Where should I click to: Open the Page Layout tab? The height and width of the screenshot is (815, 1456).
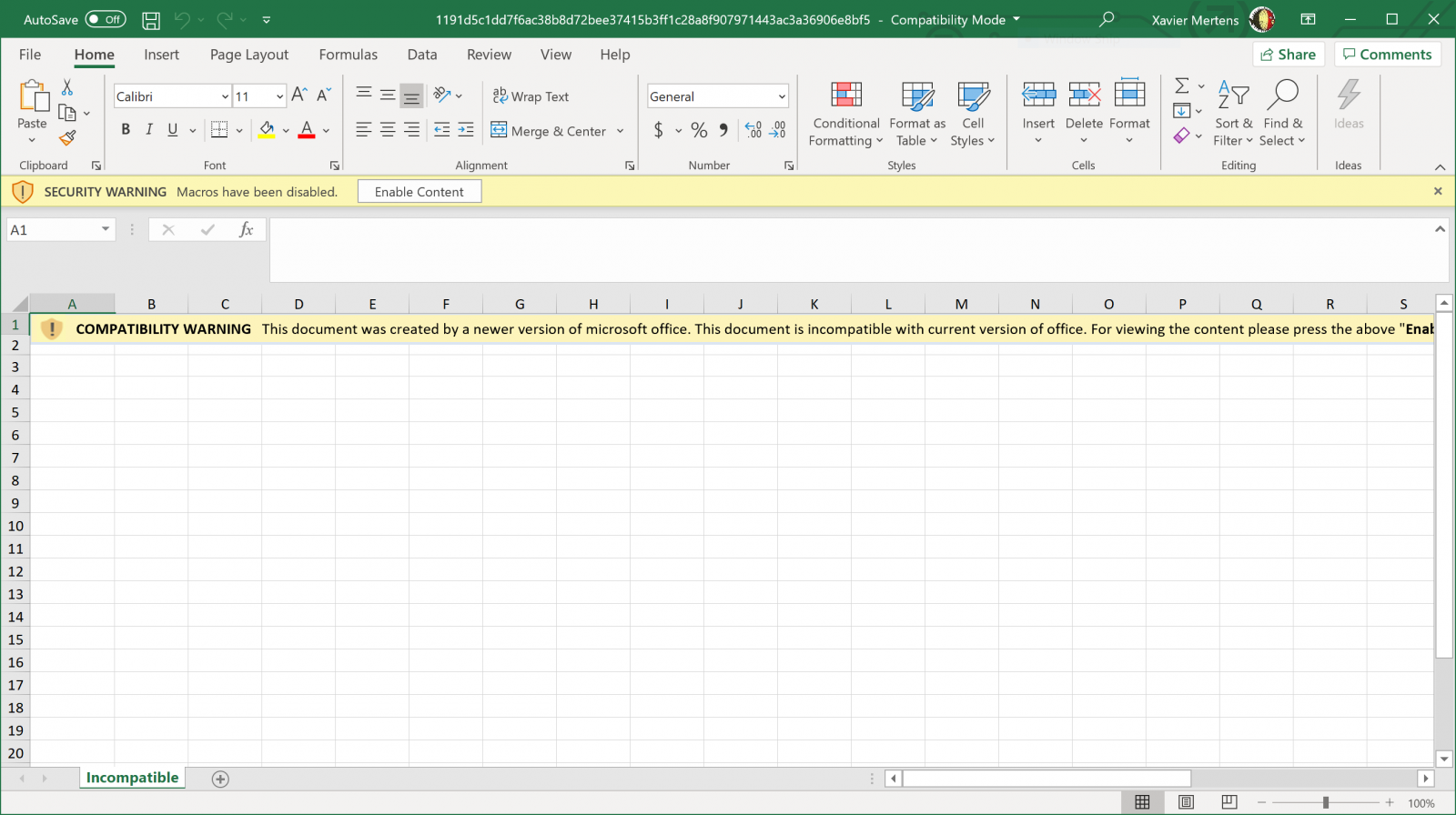[248, 55]
